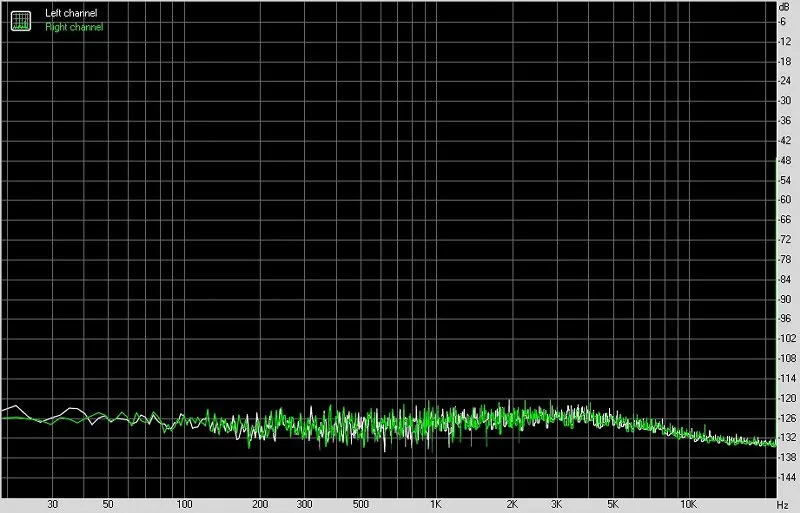This screenshot has width=800, height=513.
Task: Click the 300 Hz frequency axis label
Action: coord(305,504)
